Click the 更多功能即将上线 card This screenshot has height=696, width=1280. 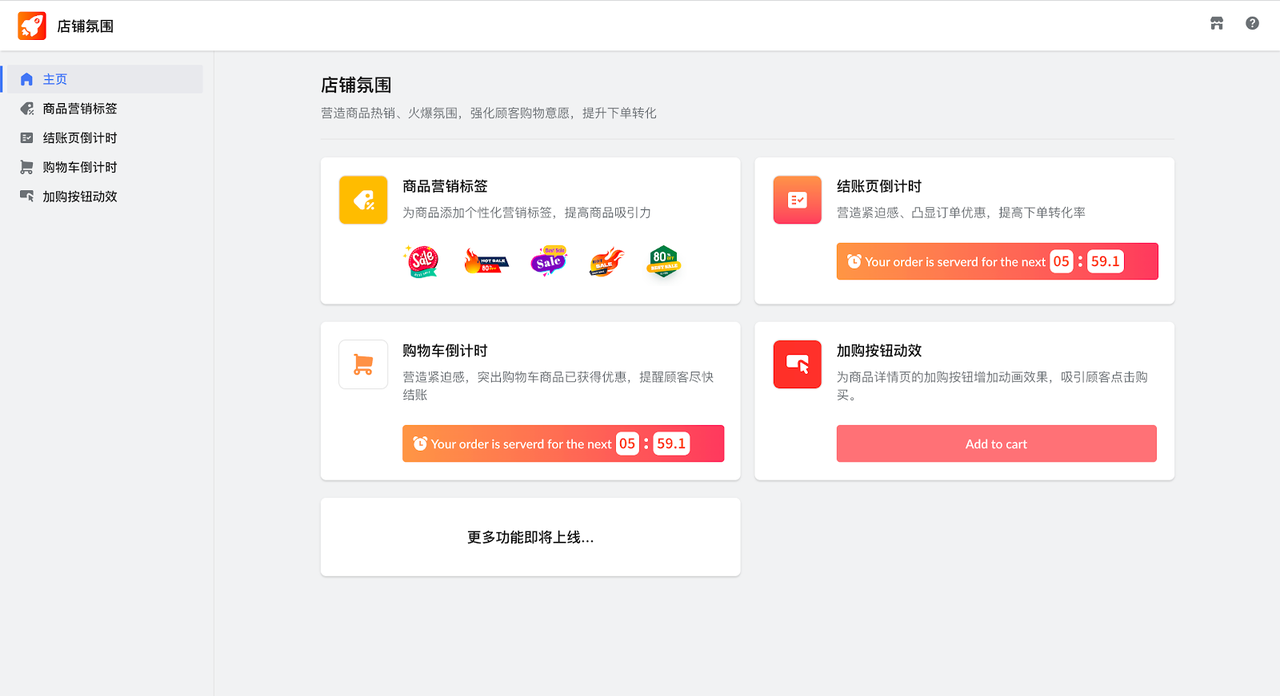530,537
